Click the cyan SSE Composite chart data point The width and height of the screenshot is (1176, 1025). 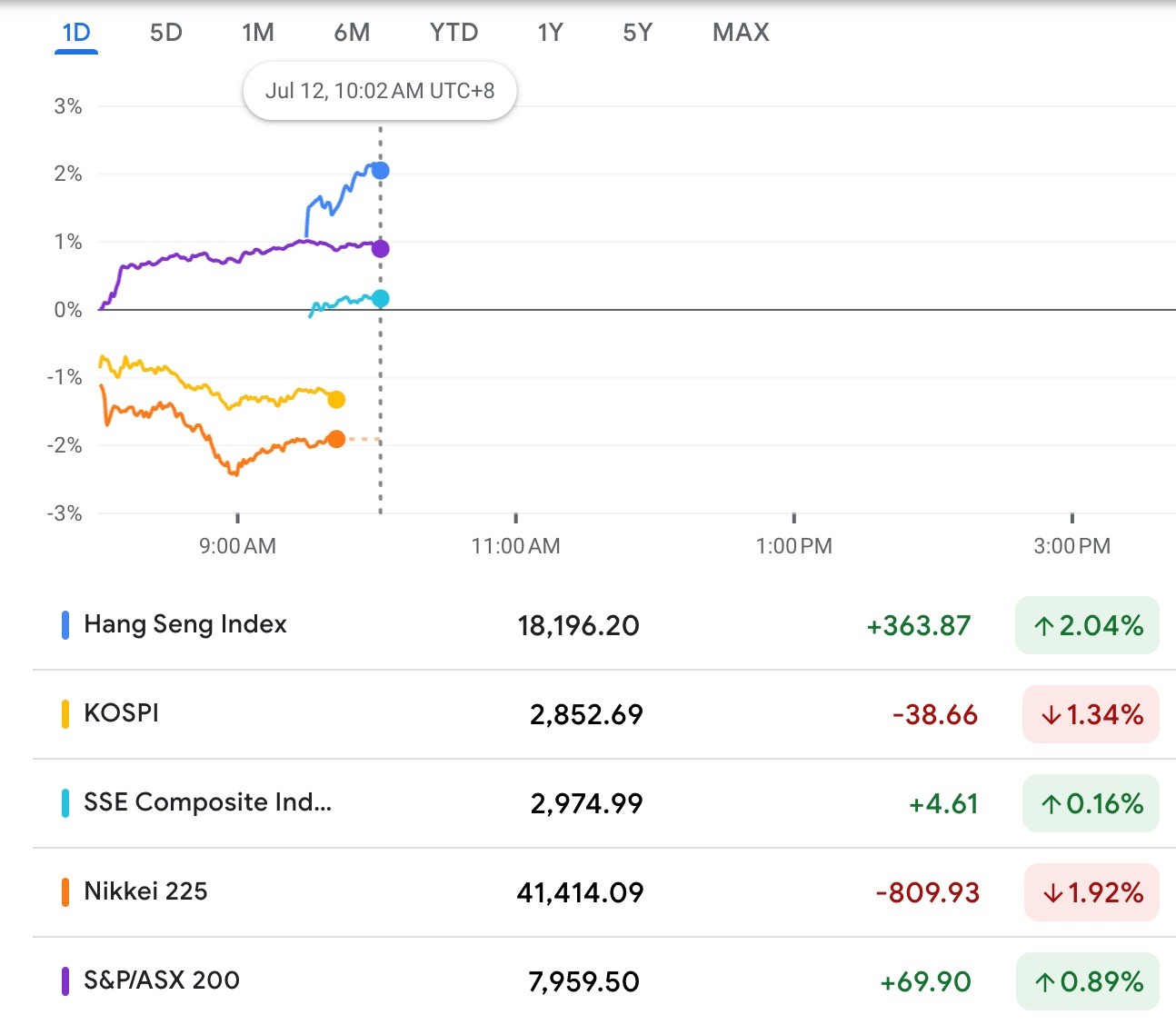coord(381,299)
